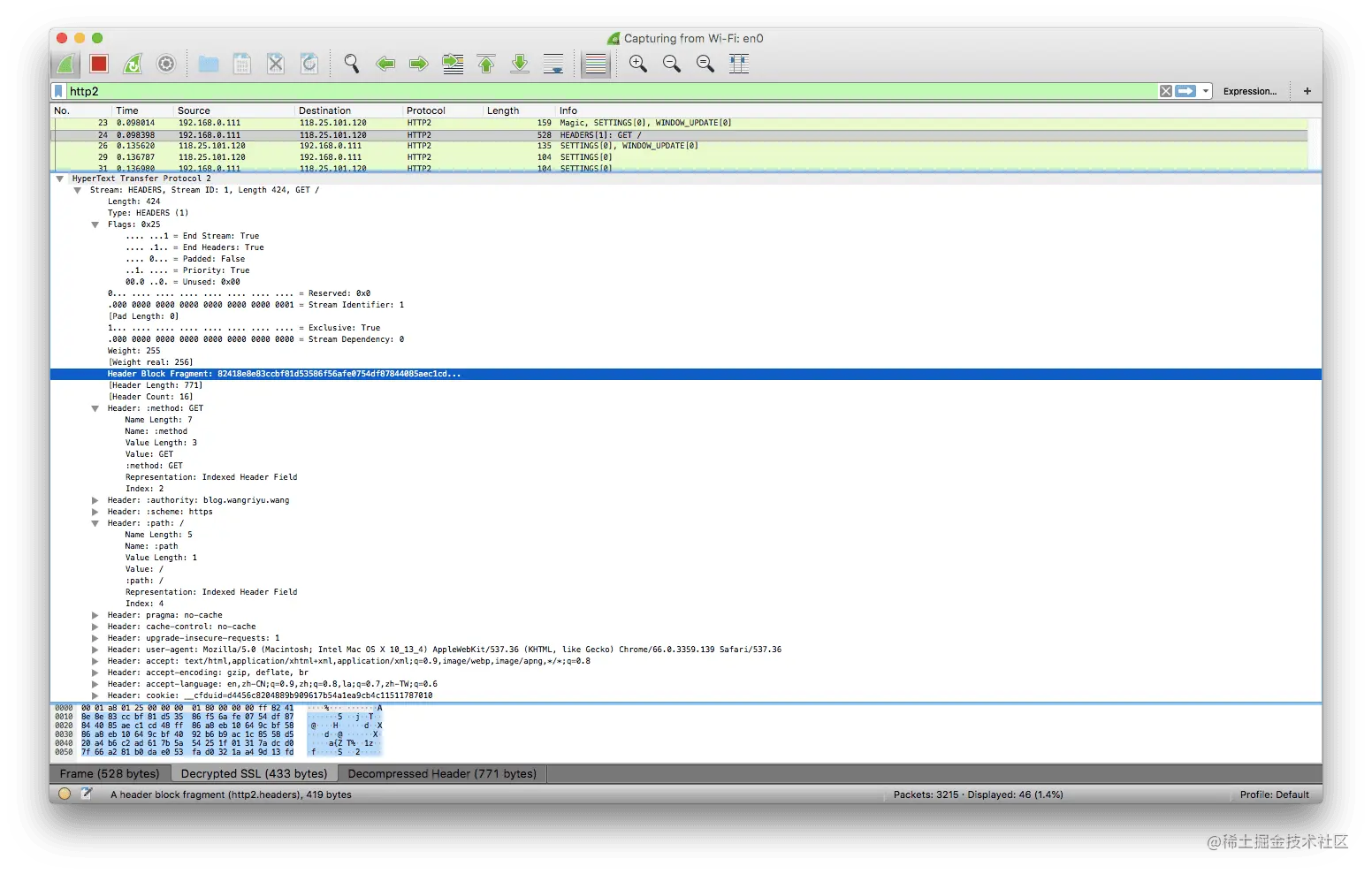Expand the Header: upgrade-insecure-requests node
The height and width of the screenshot is (874, 1372).
coord(95,638)
